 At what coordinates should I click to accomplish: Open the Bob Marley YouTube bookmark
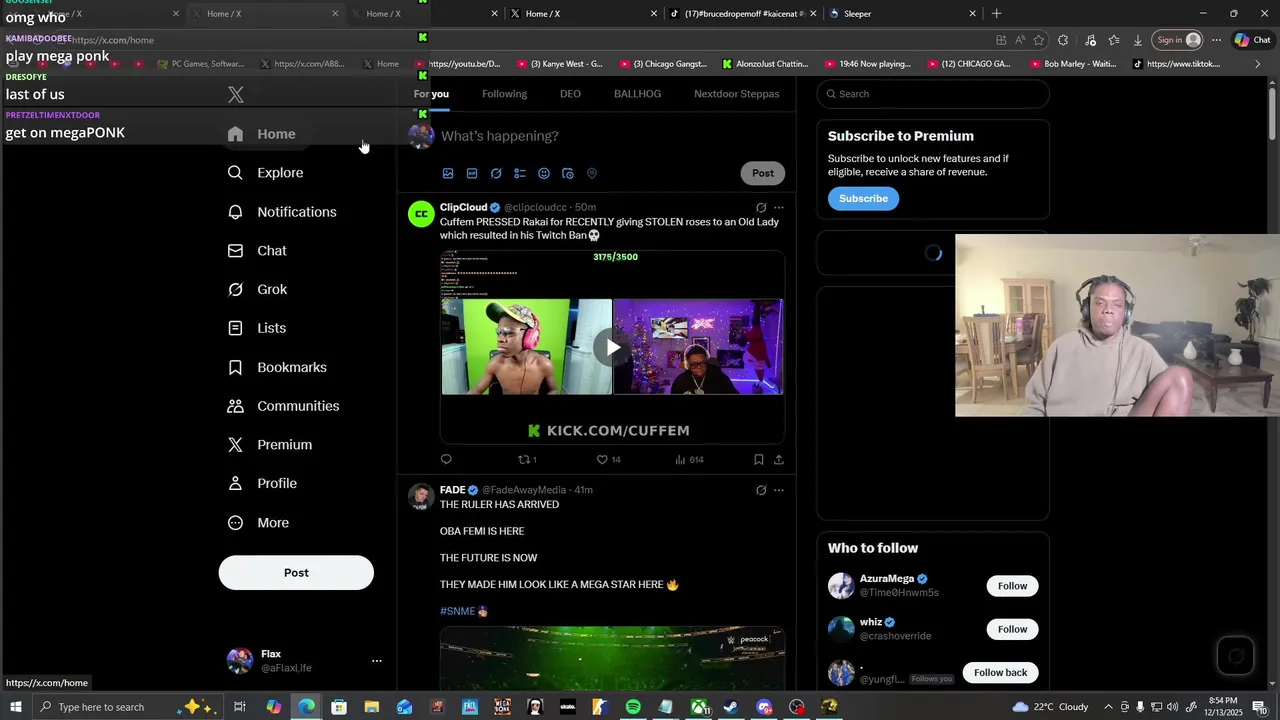(x=1071, y=64)
